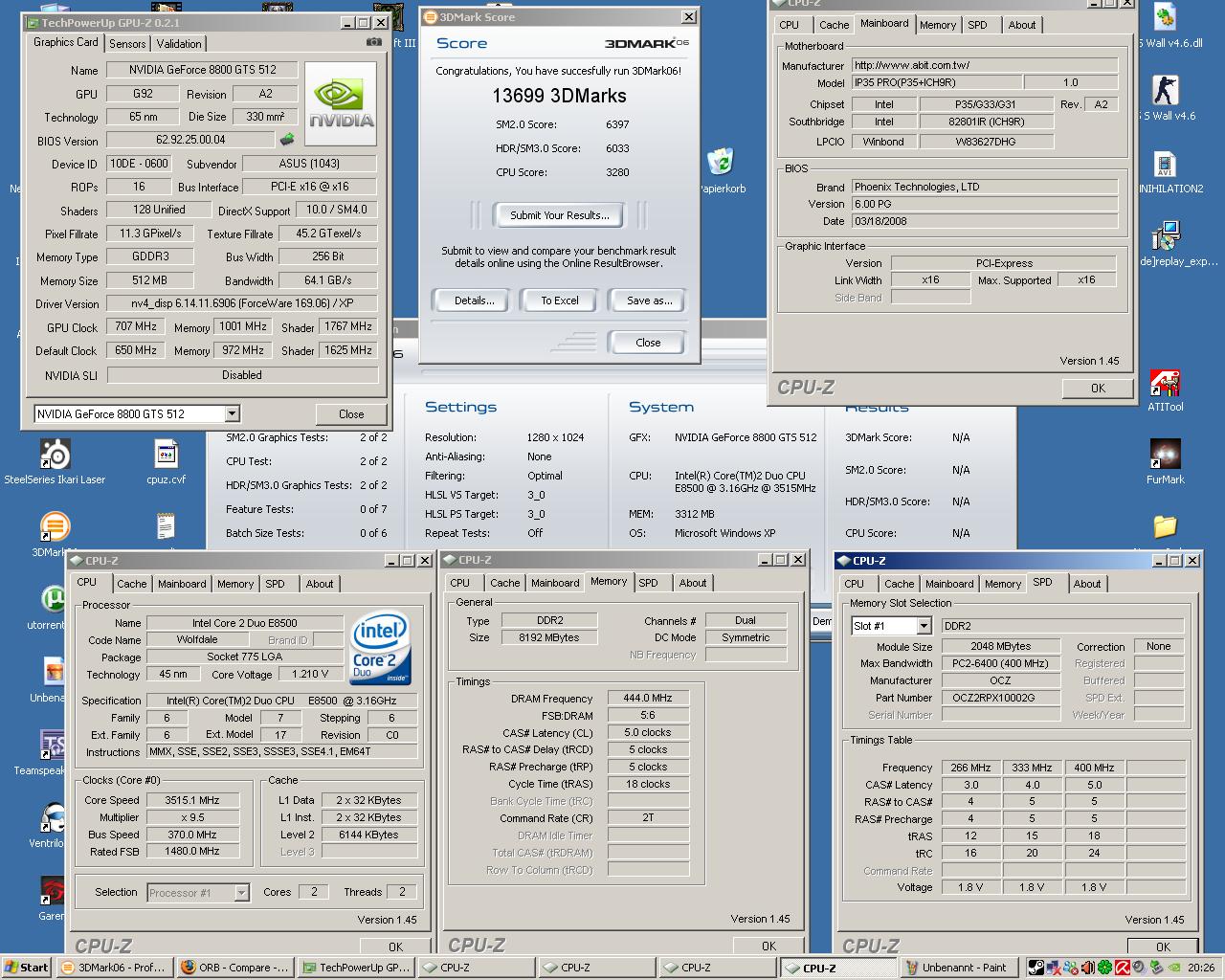The image size is (1225, 980).
Task: Switch to TechPowerUp GP... taskbar button
Action: [356, 968]
